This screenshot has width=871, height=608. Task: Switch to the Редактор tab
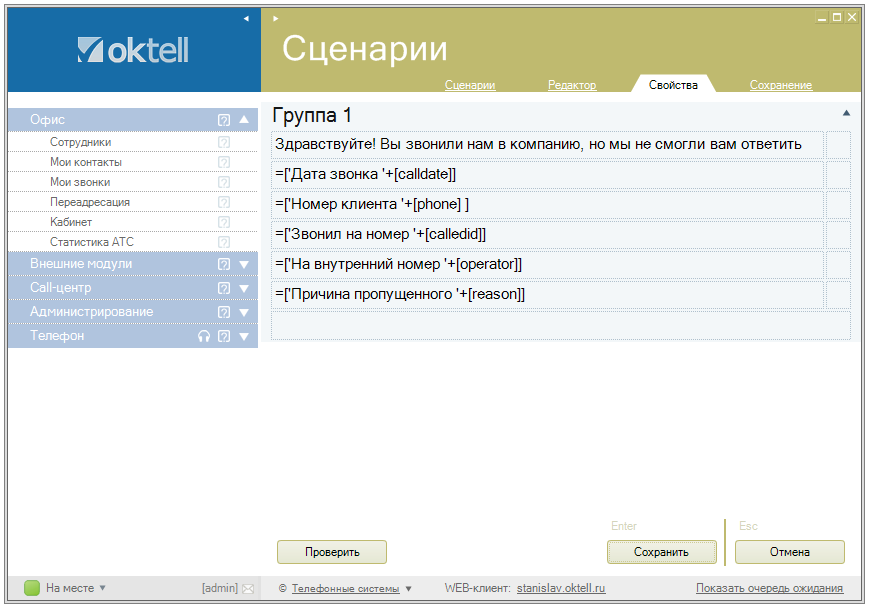point(572,85)
